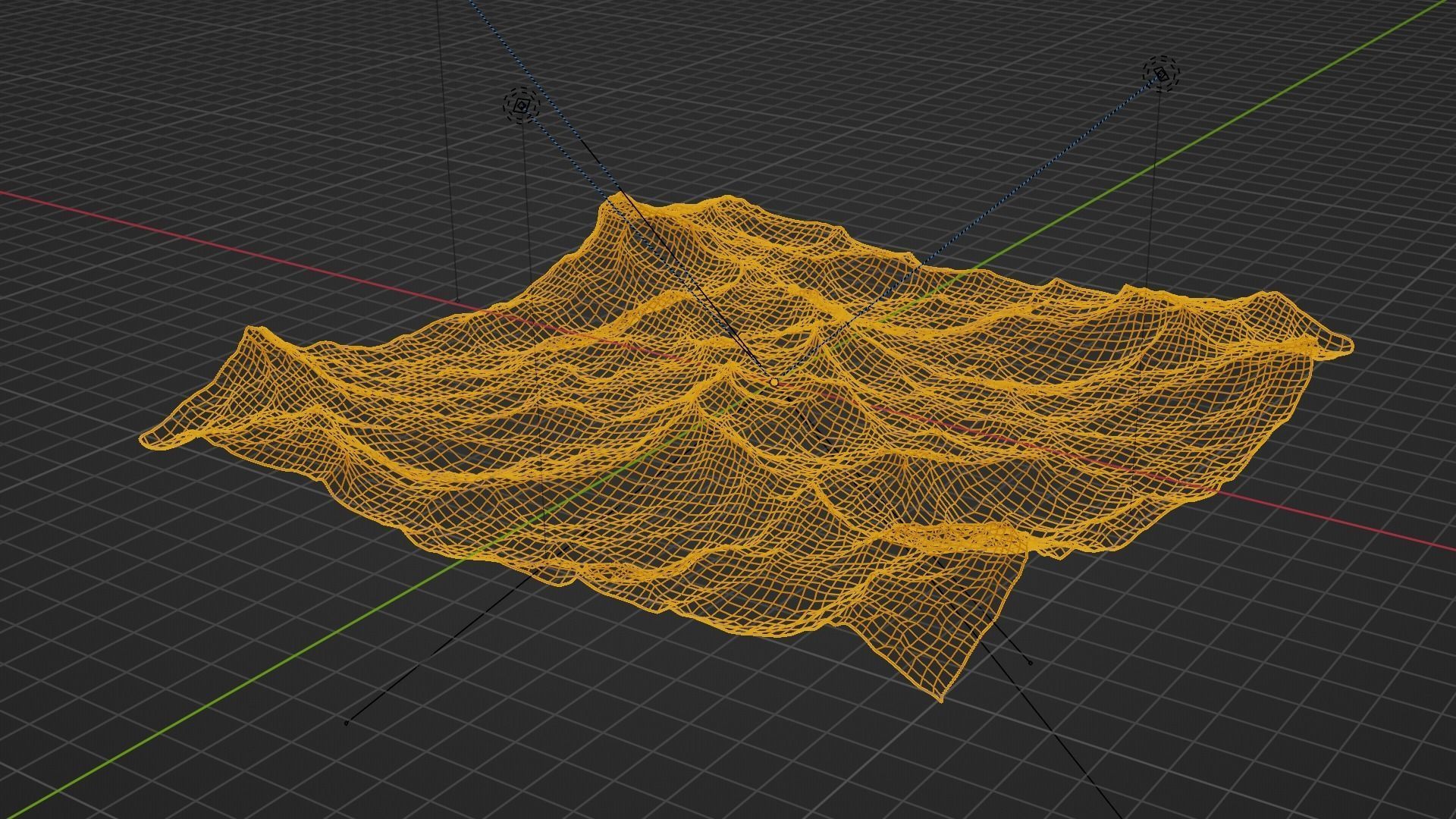Click the orange wireframe terrain mesh
Image resolution: width=1456 pixels, height=819 pixels.
click(x=747, y=447)
